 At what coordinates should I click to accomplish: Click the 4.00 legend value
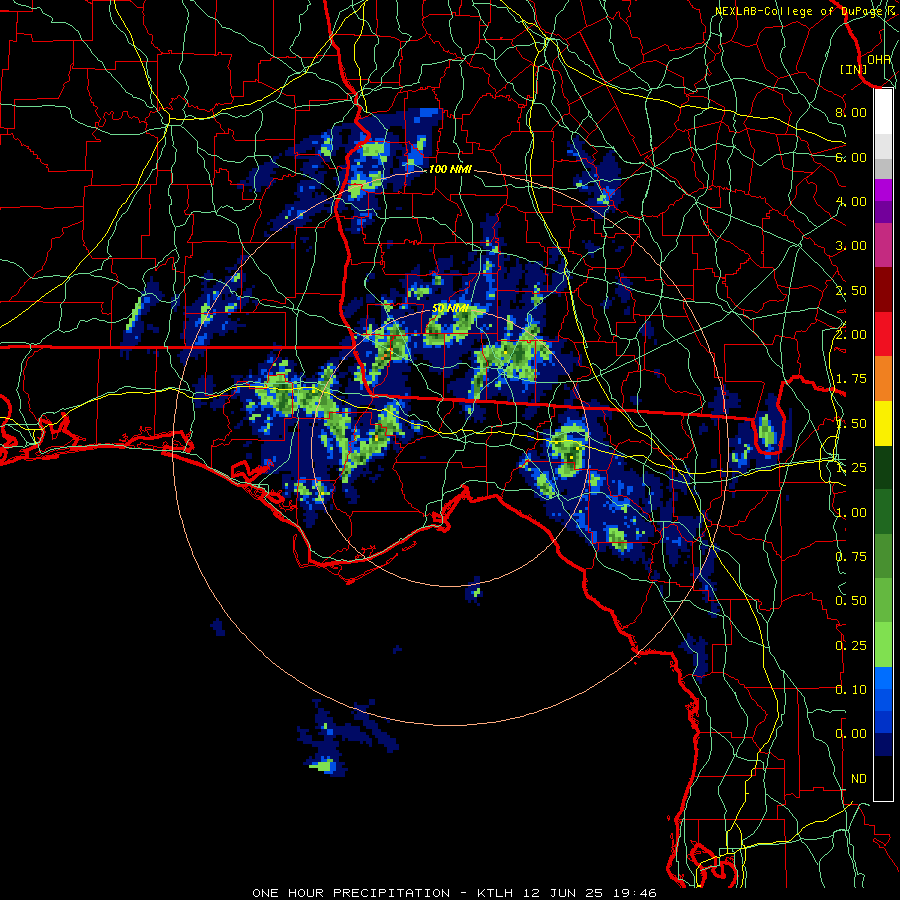pos(851,201)
